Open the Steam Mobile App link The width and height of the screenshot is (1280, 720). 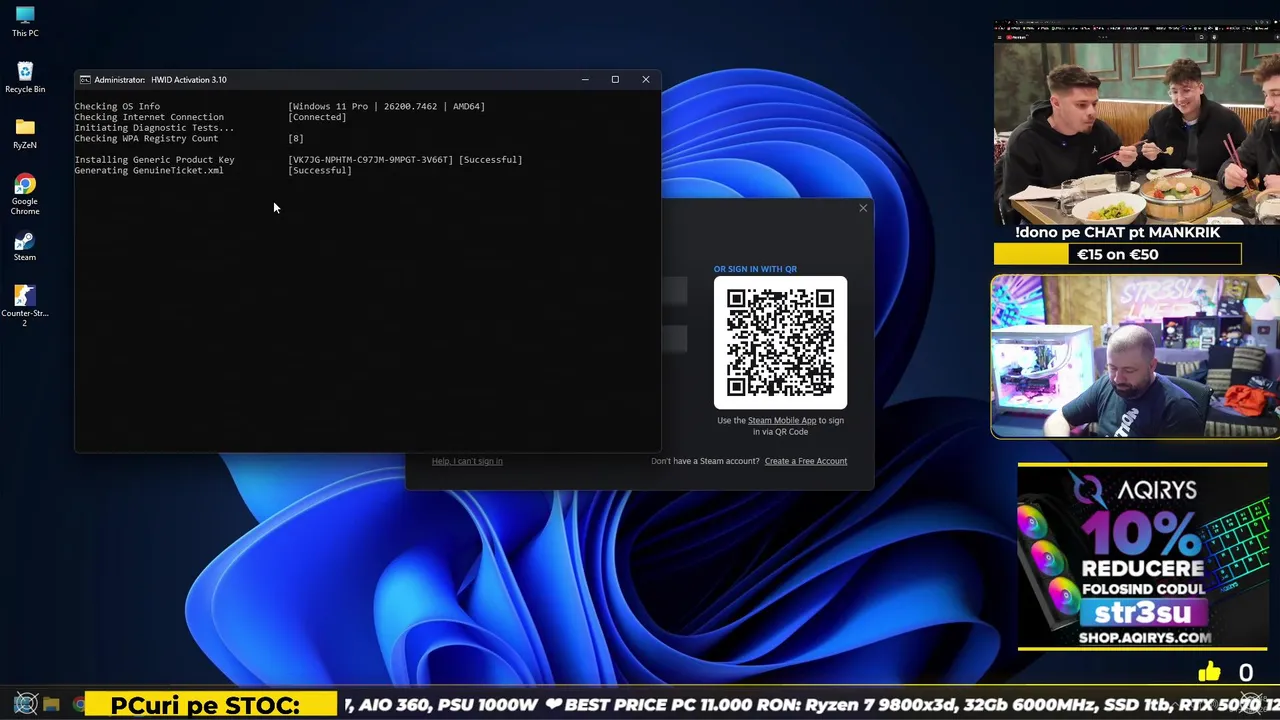pyautogui.click(x=782, y=421)
